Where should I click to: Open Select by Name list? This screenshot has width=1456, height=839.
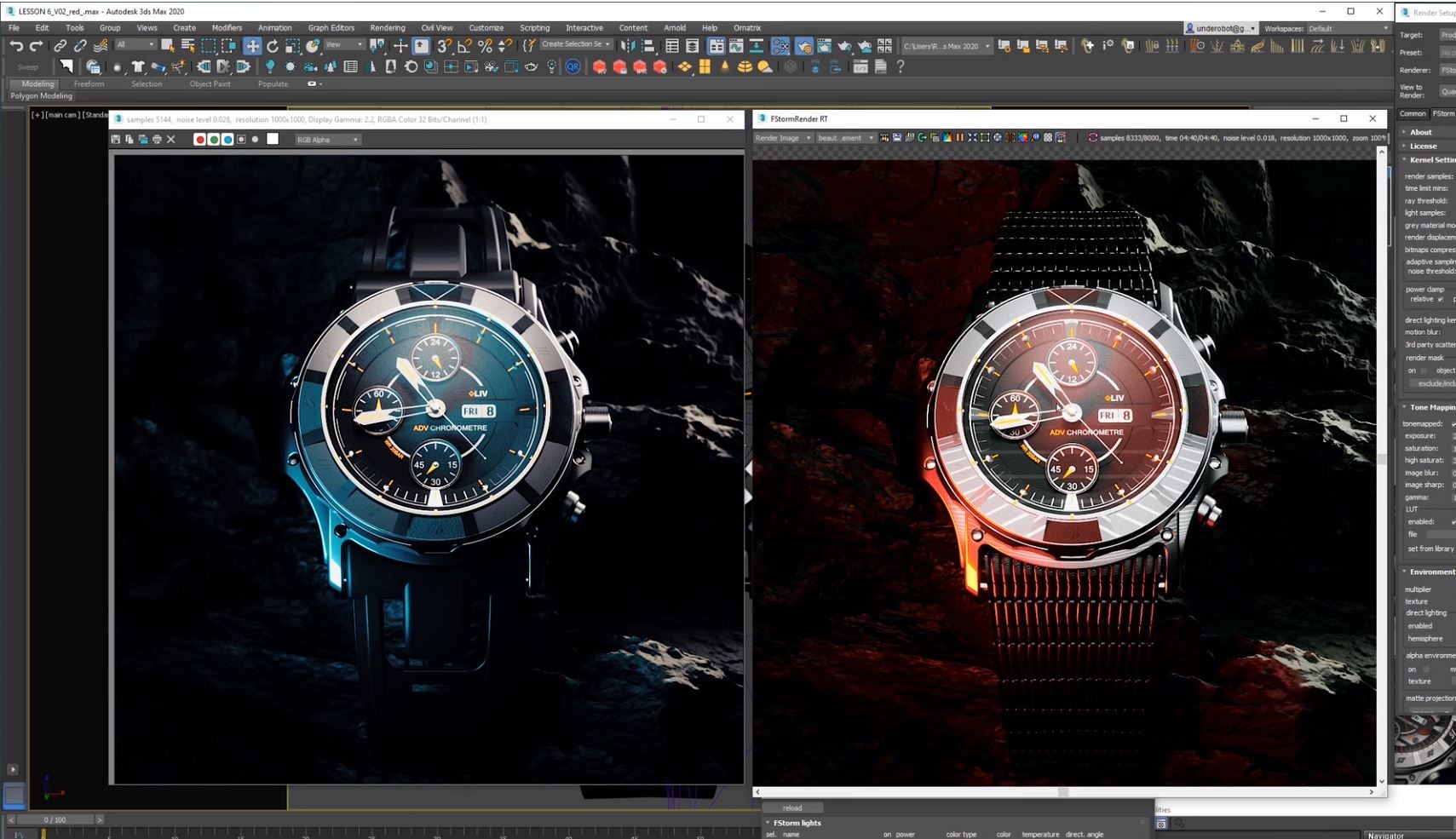click(x=188, y=46)
